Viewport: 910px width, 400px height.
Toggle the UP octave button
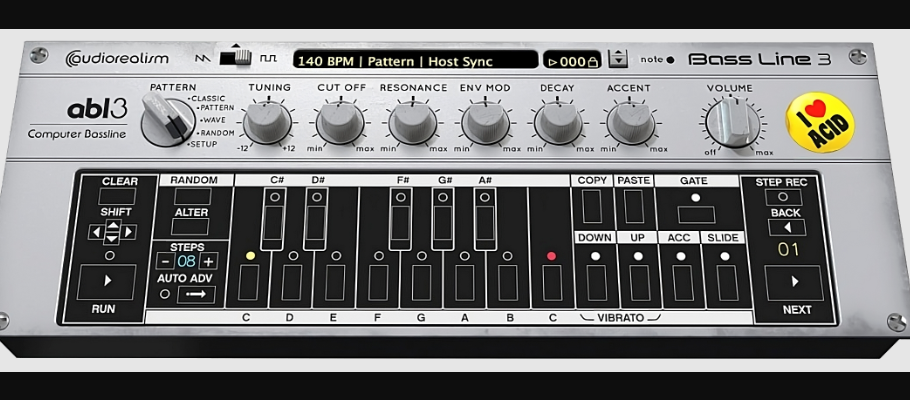(x=639, y=283)
